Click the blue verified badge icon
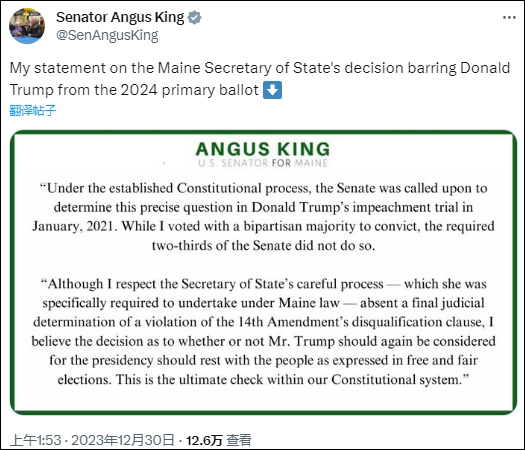 tap(195, 17)
